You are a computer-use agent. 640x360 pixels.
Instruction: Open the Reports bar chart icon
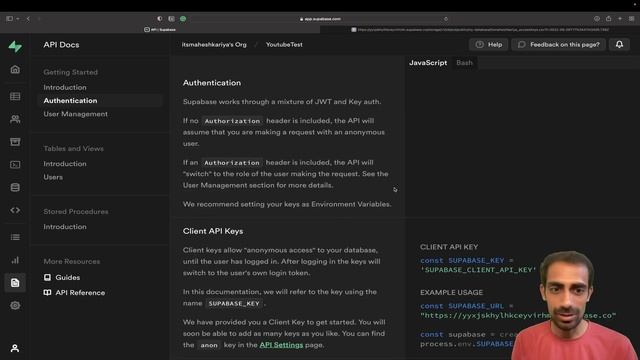15,260
